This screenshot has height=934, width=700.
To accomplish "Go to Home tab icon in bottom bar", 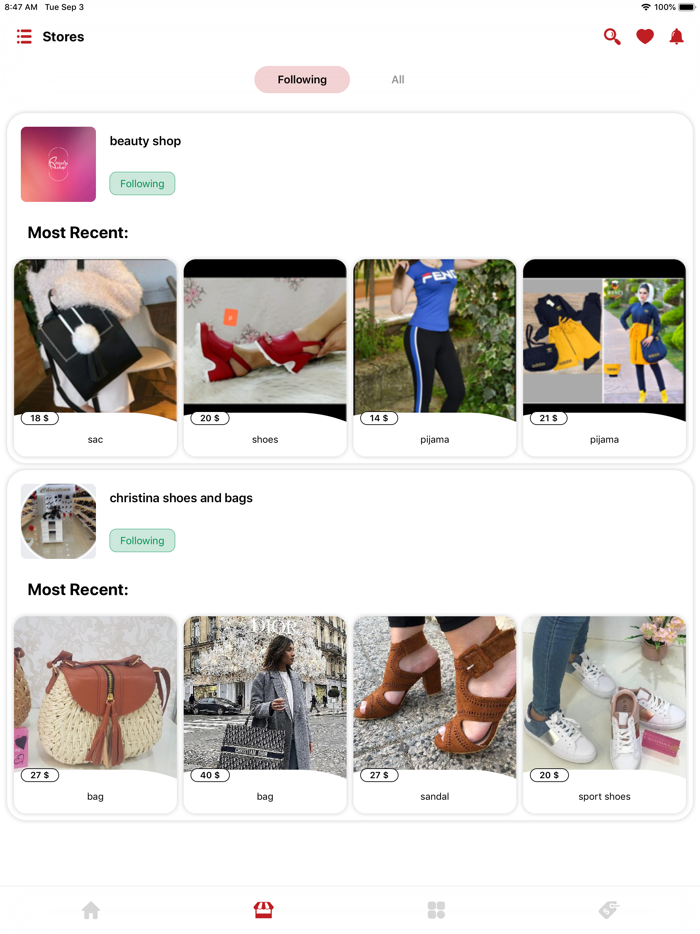I will tap(91, 910).
